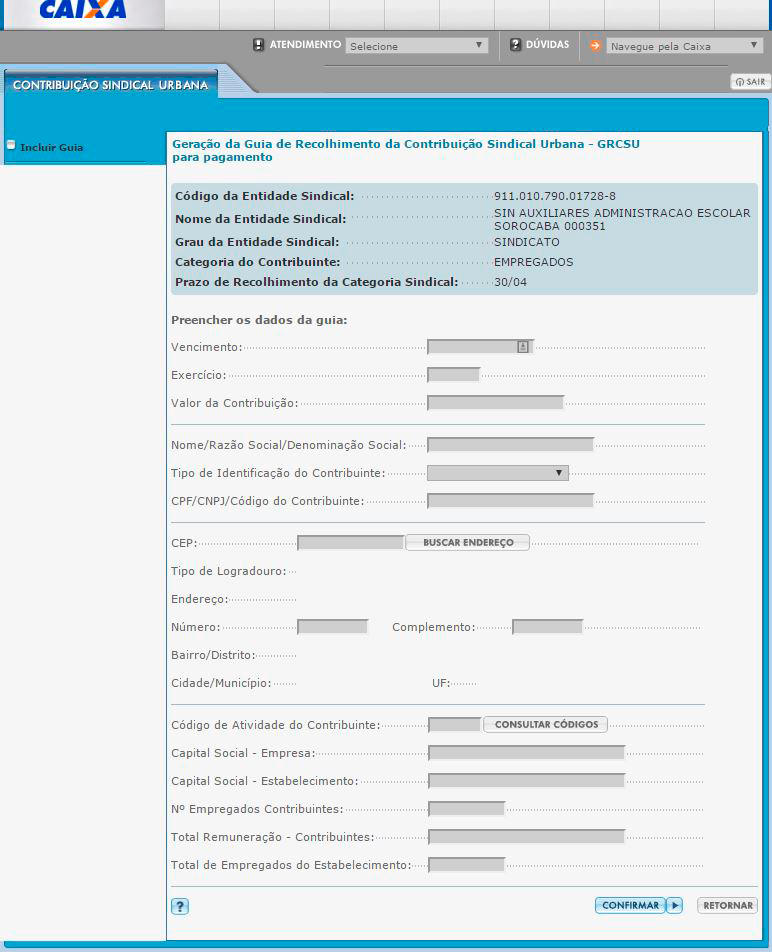Focus Total de Empregados do Estabelecimento field

point(466,865)
